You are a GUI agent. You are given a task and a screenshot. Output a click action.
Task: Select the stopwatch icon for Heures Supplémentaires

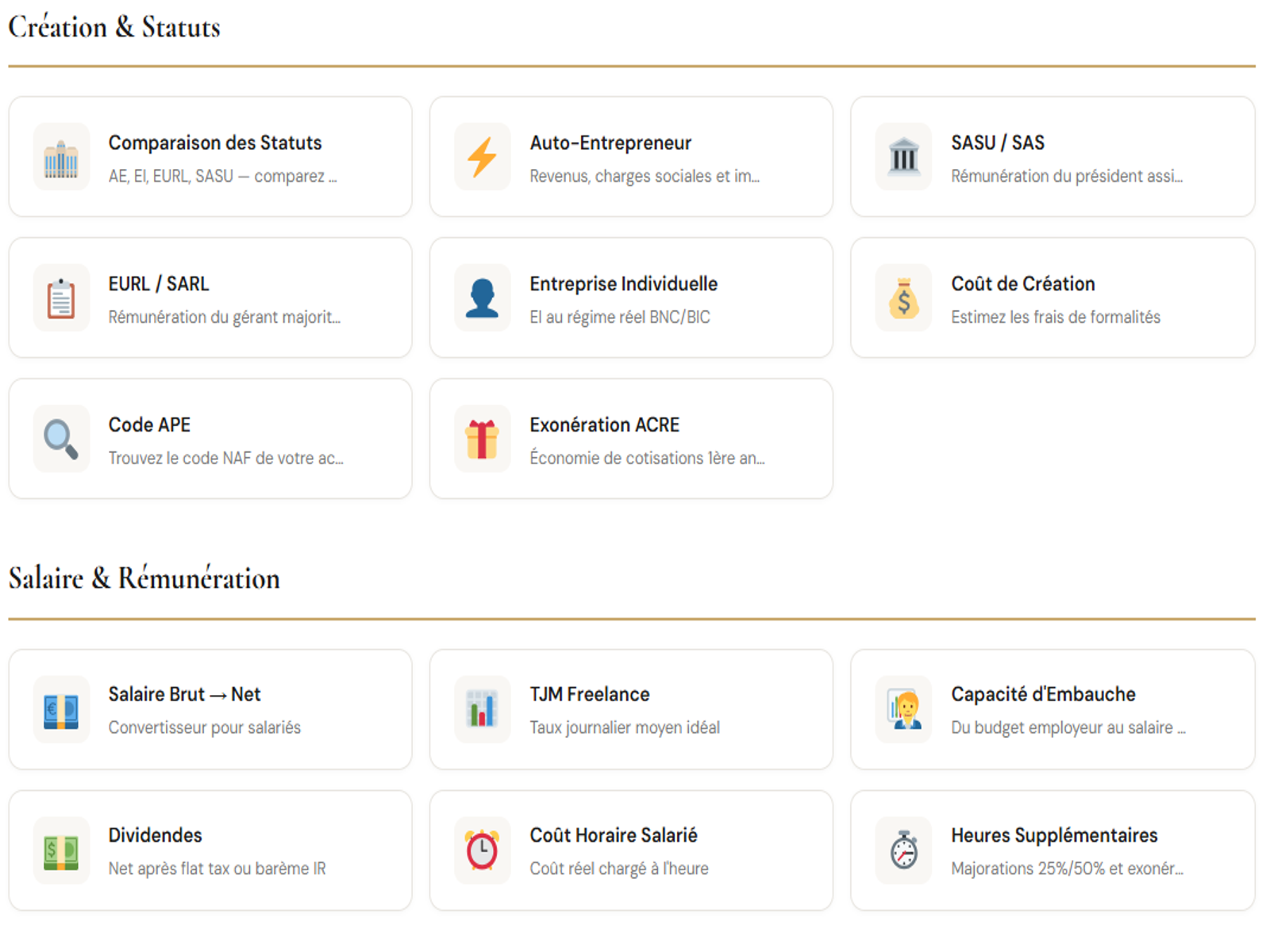[904, 850]
